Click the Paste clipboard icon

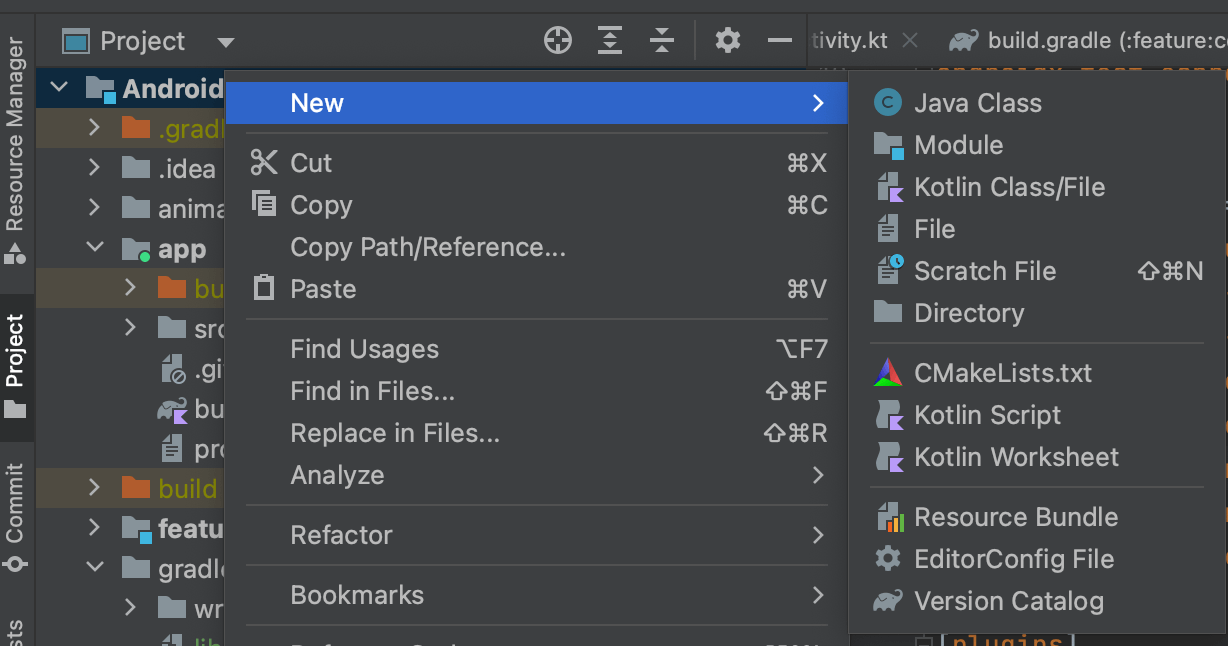click(264, 288)
